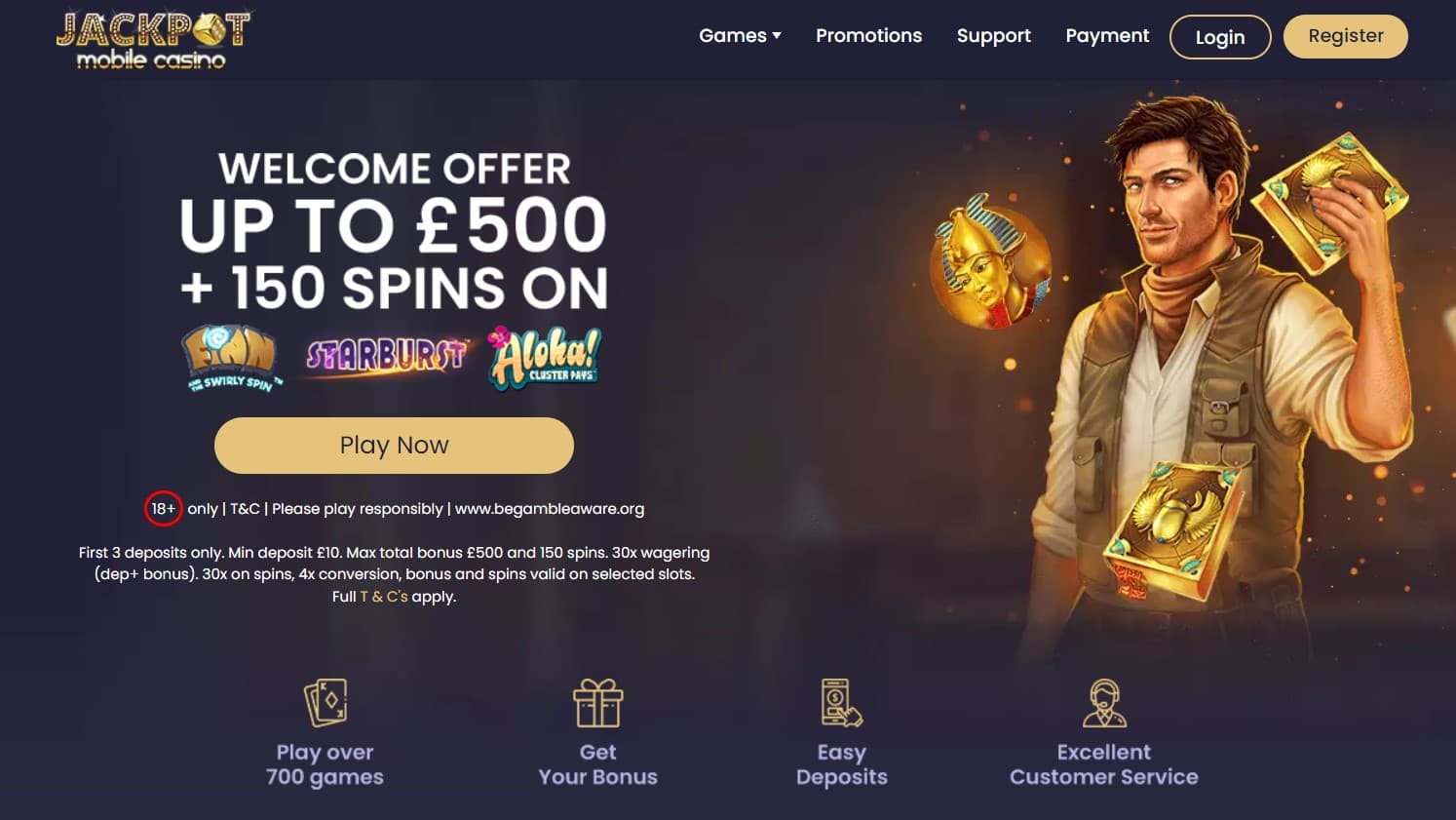Click the Finn and the Swirly Spin logo

(x=232, y=358)
